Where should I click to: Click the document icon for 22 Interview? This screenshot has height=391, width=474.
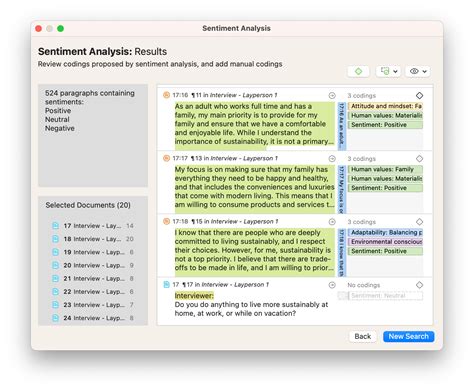[56, 292]
